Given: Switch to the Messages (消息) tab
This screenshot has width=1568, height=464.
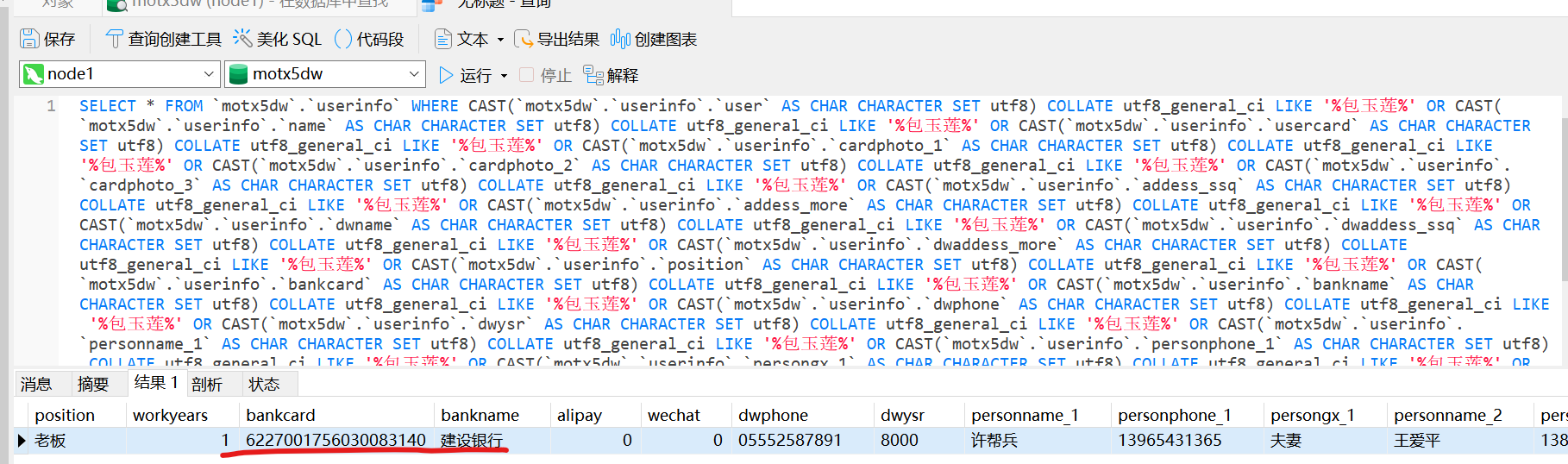Looking at the screenshot, I should pos(36,384).
